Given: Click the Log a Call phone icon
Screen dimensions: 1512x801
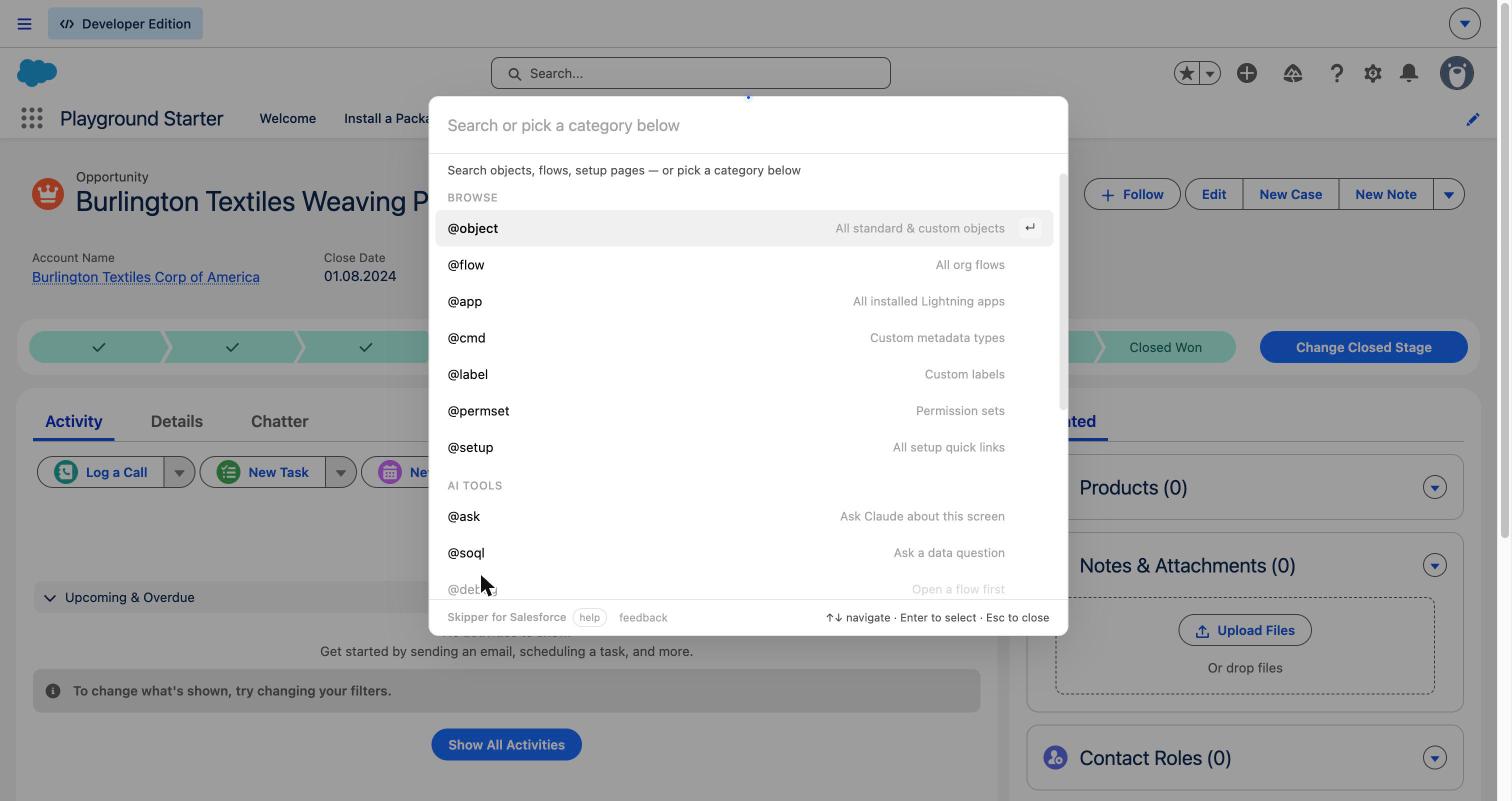Looking at the screenshot, I should [66, 472].
